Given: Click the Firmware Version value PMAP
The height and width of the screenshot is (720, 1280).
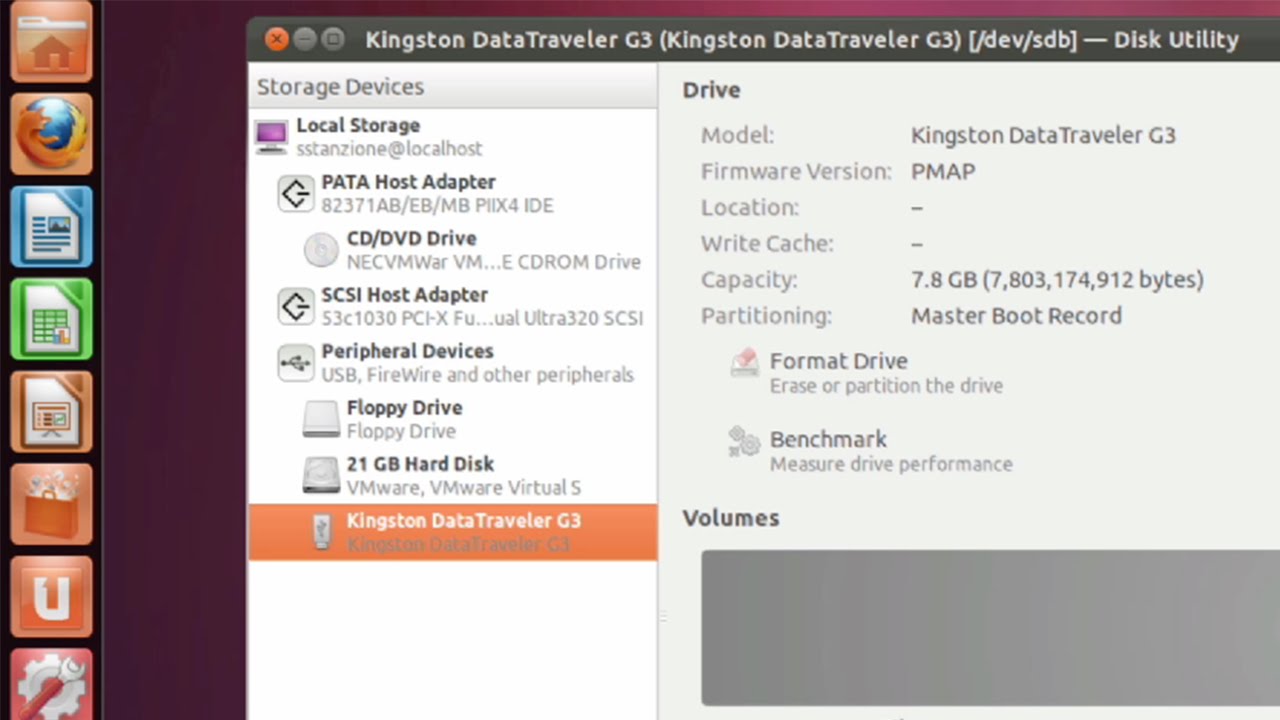Looking at the screenshot, I should point(943,171).
